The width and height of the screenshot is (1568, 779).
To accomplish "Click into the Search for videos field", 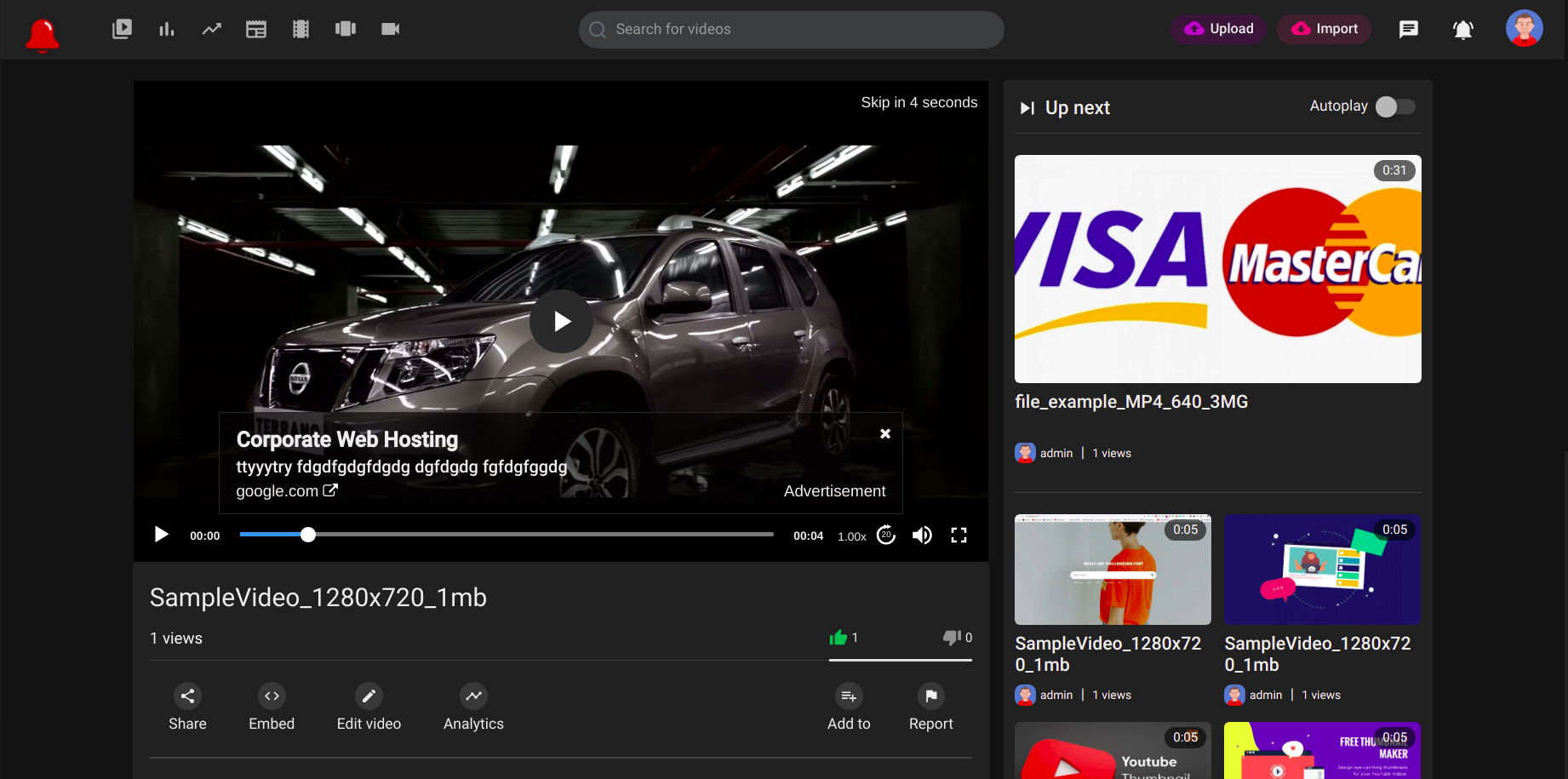I will [792, 30].
